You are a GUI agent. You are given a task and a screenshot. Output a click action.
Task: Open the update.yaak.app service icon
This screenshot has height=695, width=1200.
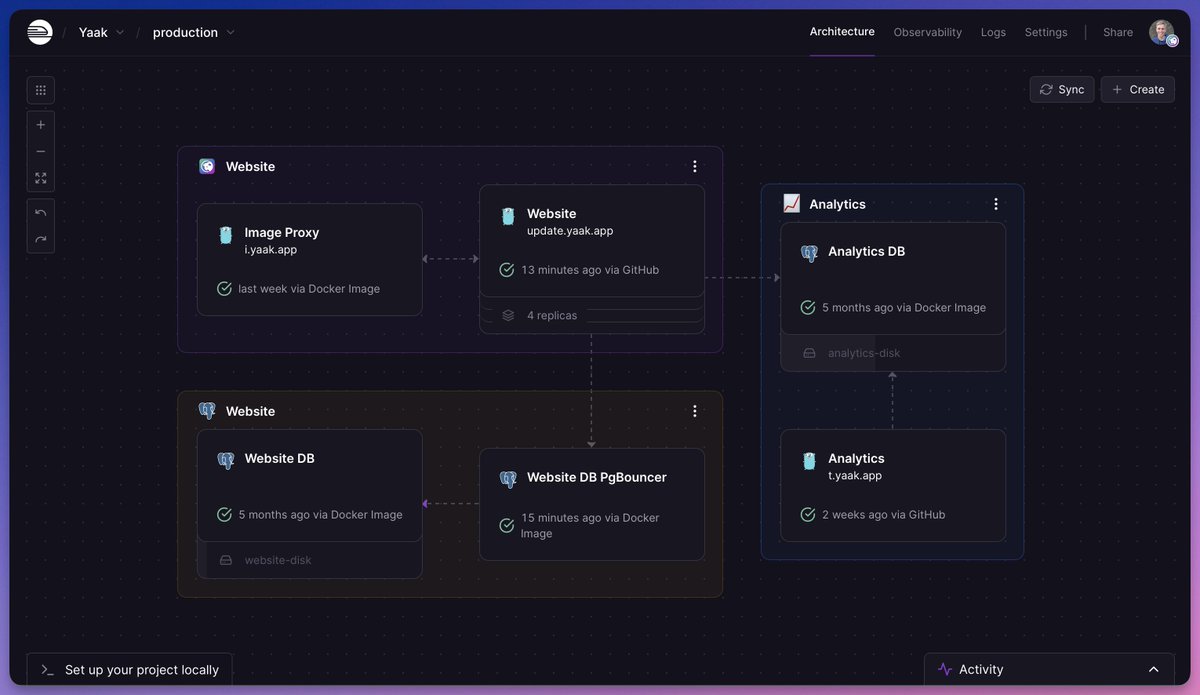tap(508, 216)
